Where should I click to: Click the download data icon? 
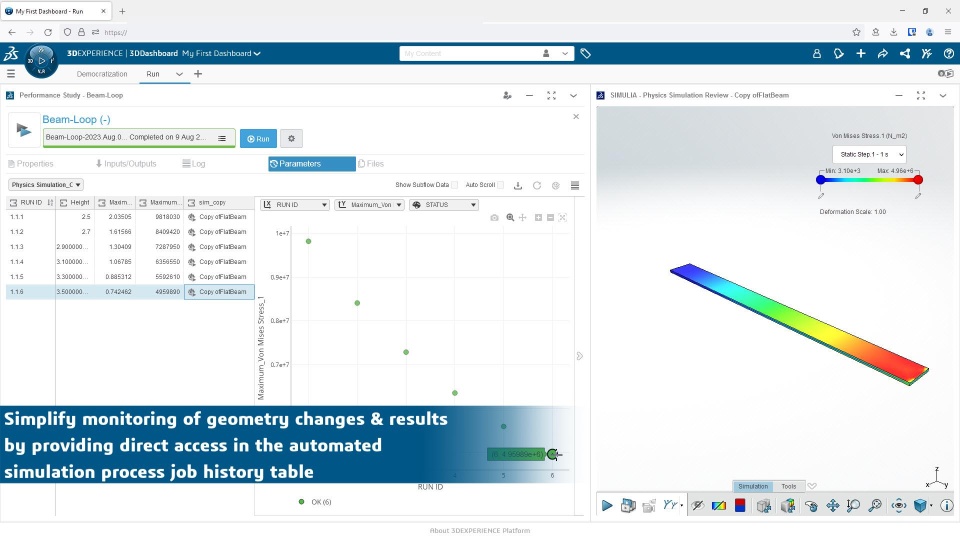tap(518, 186)
